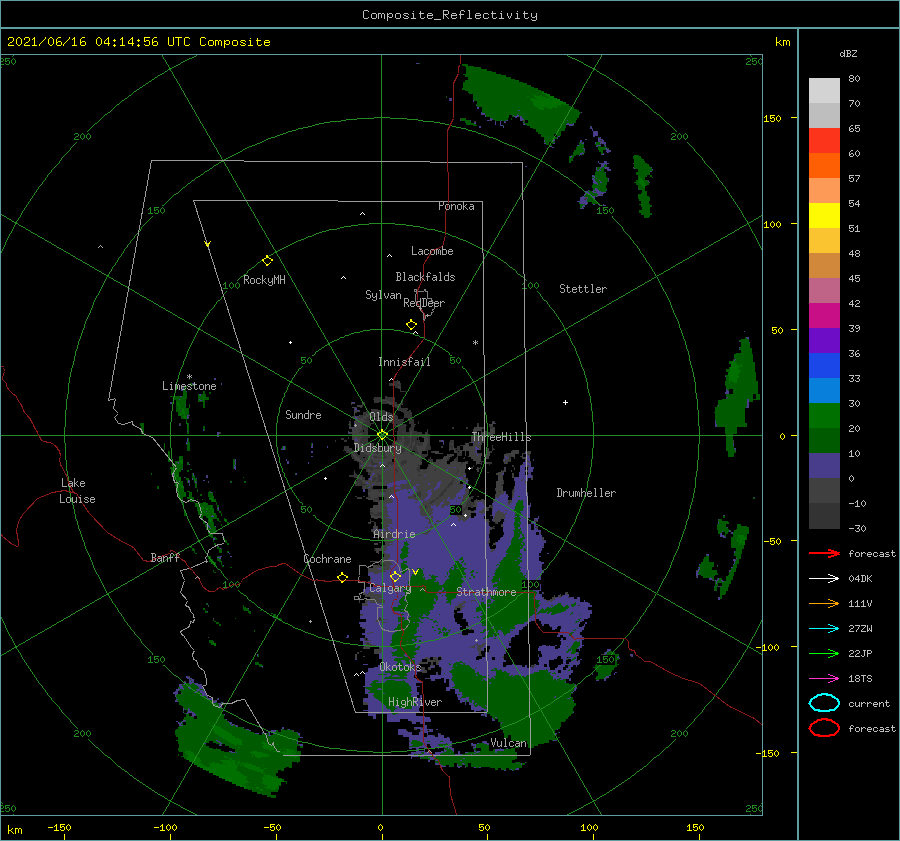The image size is (900, 841).
Task: Select the Sylvan label
Action: [x=383, y=295]
